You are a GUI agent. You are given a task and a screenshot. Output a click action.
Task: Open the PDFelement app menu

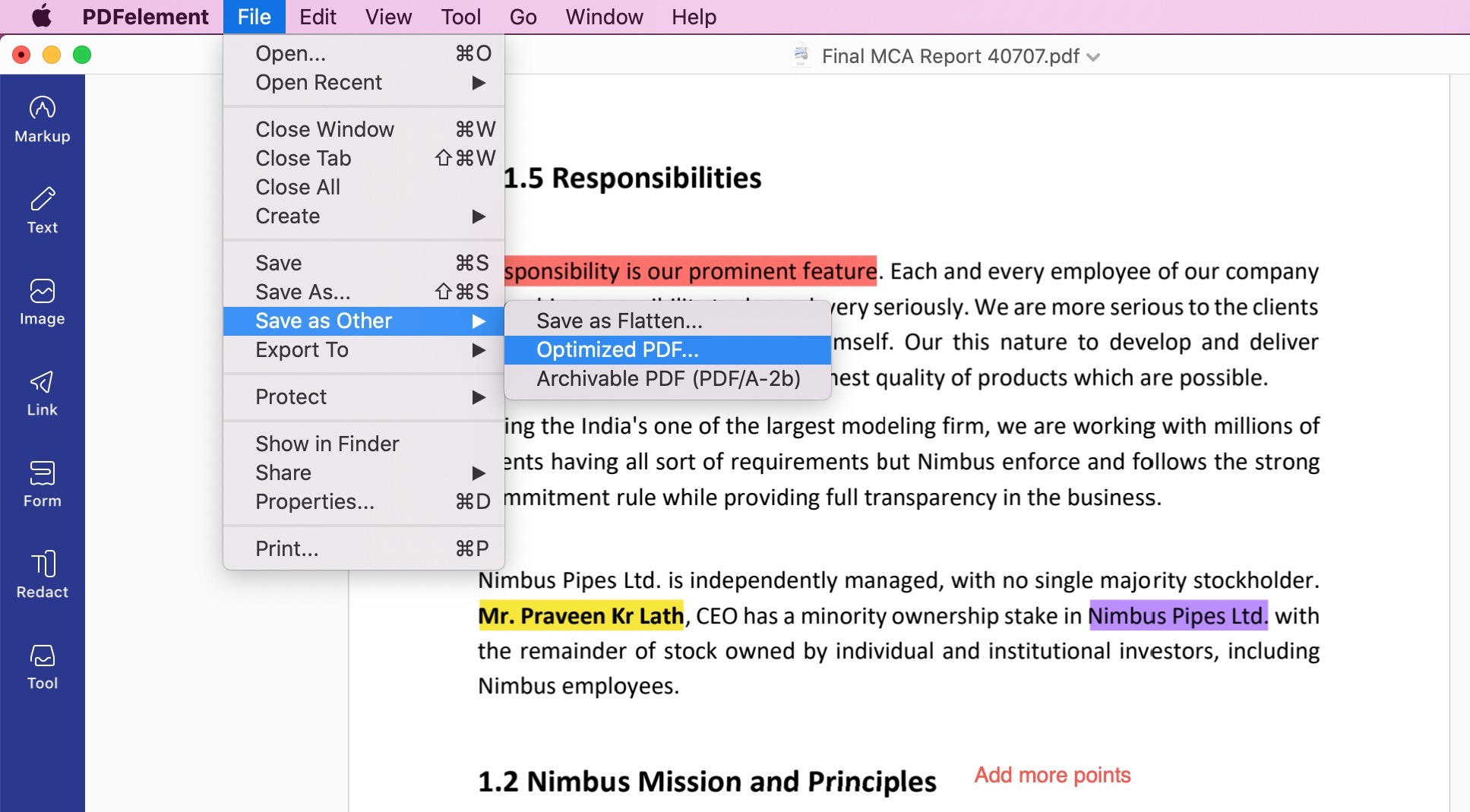point(145,17)
